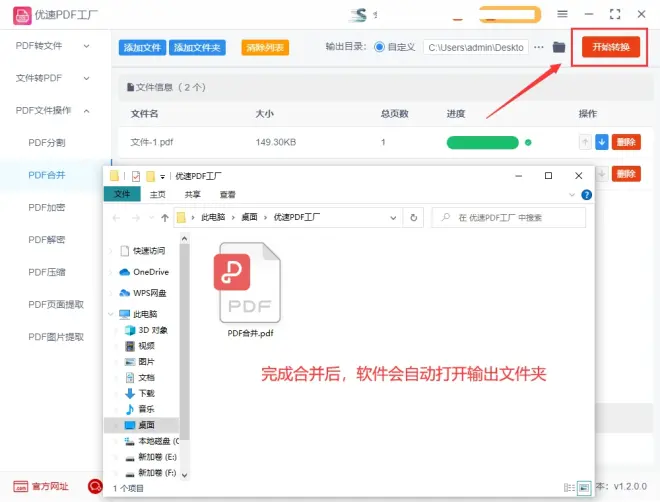Open address bar history dropdown
The width and height of the screenshot is (660, 502).
(393, 218)
